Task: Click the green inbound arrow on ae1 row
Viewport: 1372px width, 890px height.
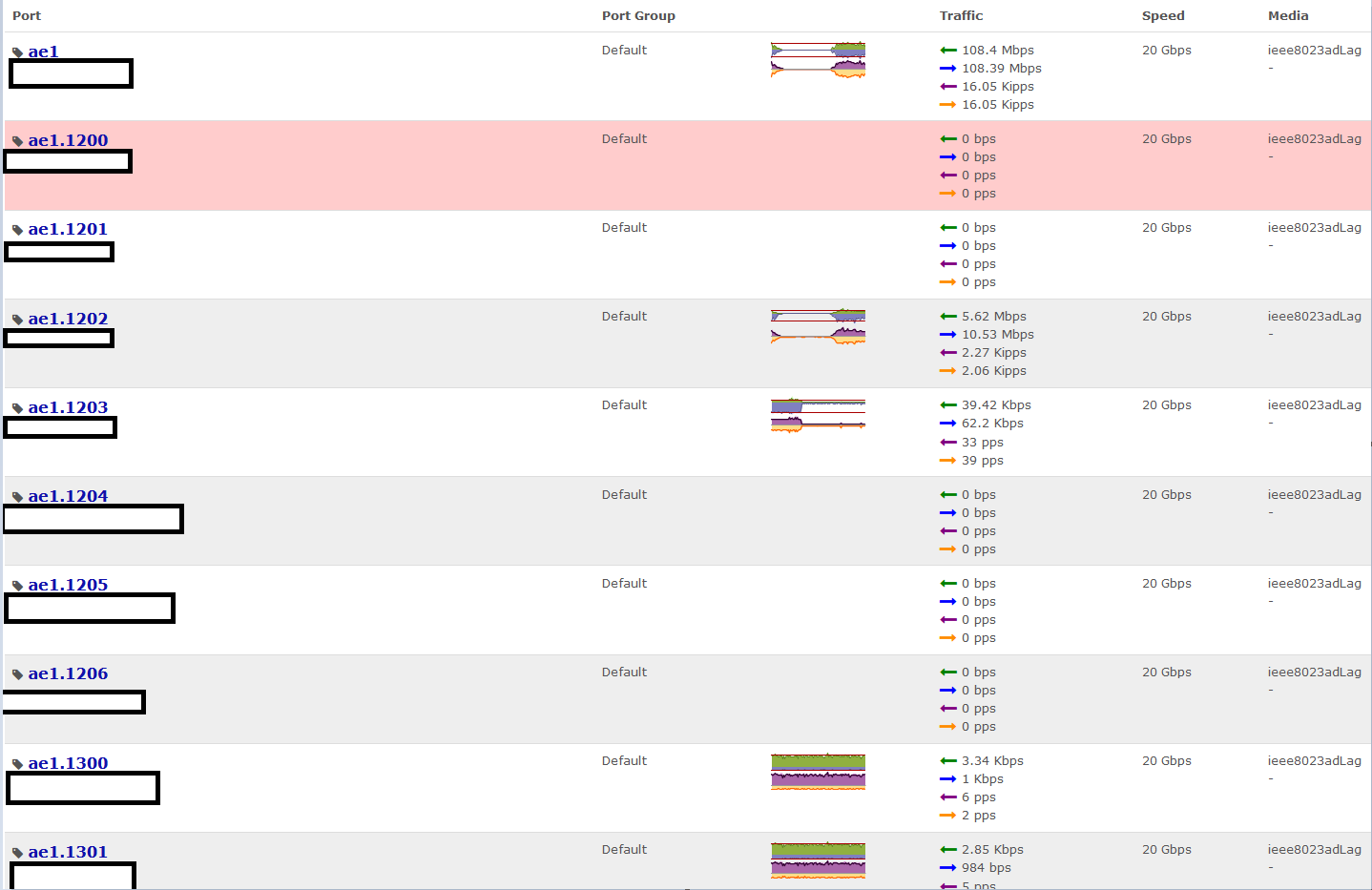Action: click(x=947, y=50)
